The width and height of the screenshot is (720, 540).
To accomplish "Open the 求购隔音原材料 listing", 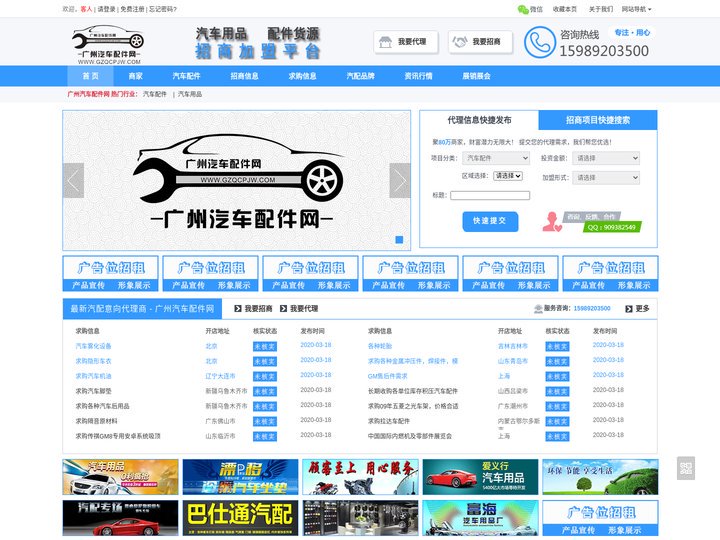I will point(96,421).
